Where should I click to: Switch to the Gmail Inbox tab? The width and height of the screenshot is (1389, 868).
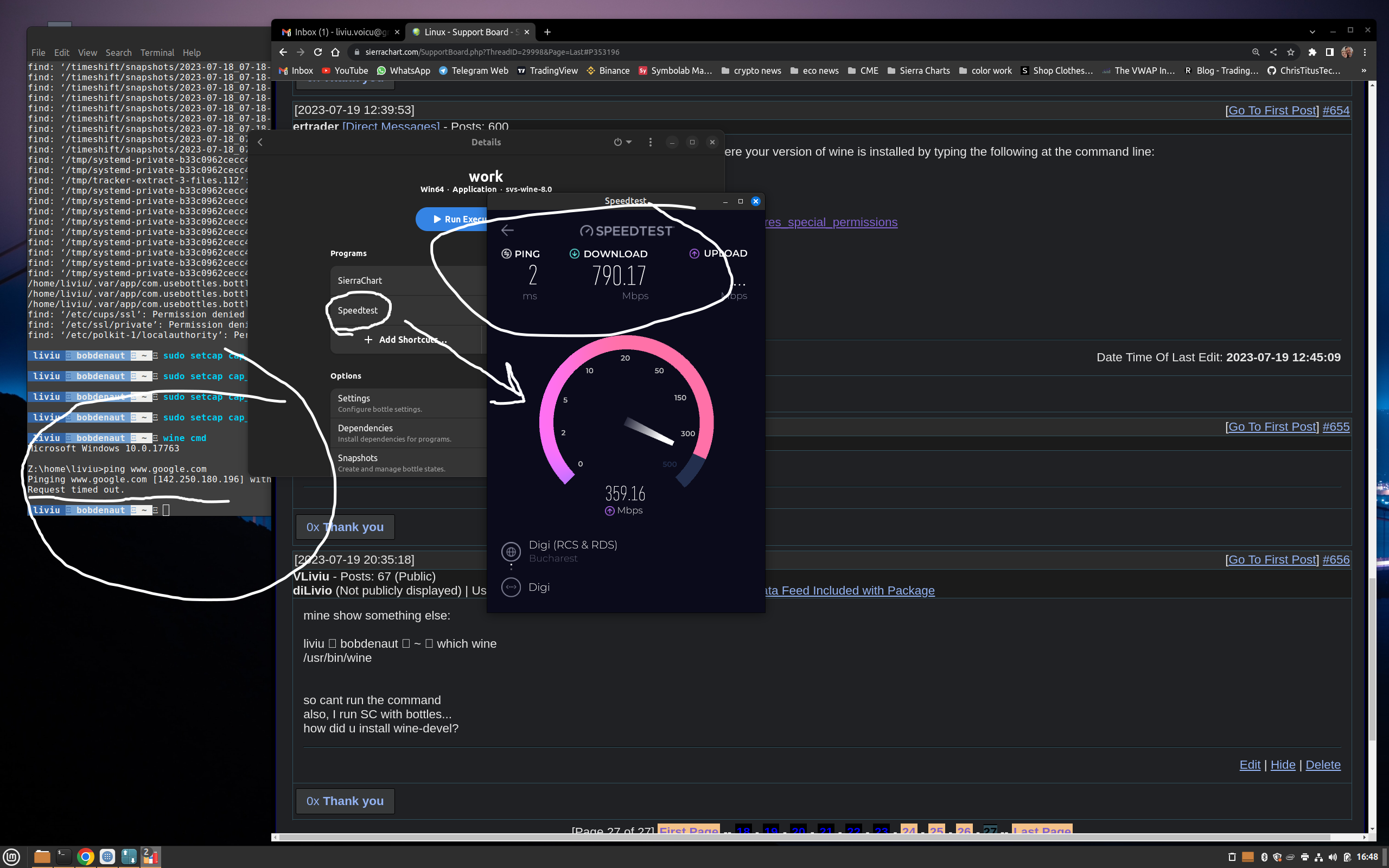click(339, 32)
